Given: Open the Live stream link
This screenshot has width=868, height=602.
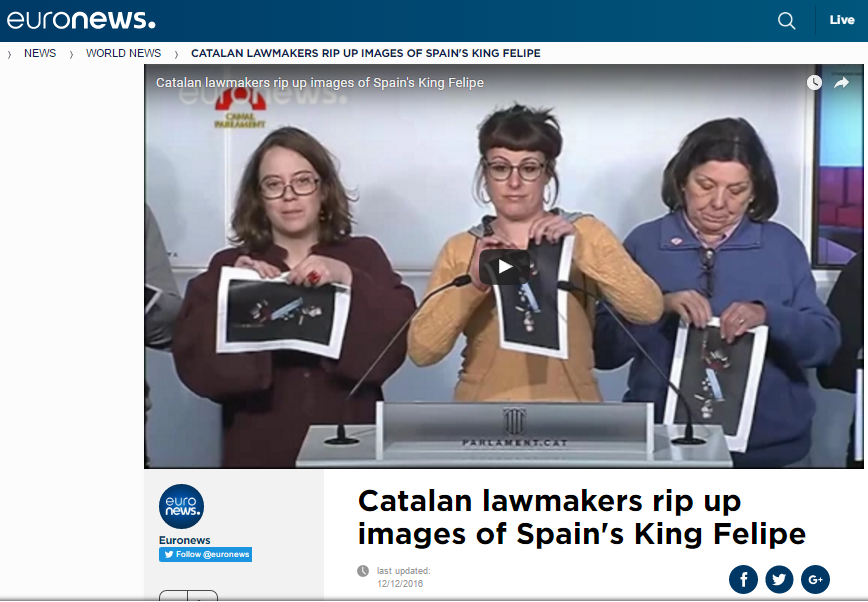Looking at the screenshot, I should click(x=842, y=20).
